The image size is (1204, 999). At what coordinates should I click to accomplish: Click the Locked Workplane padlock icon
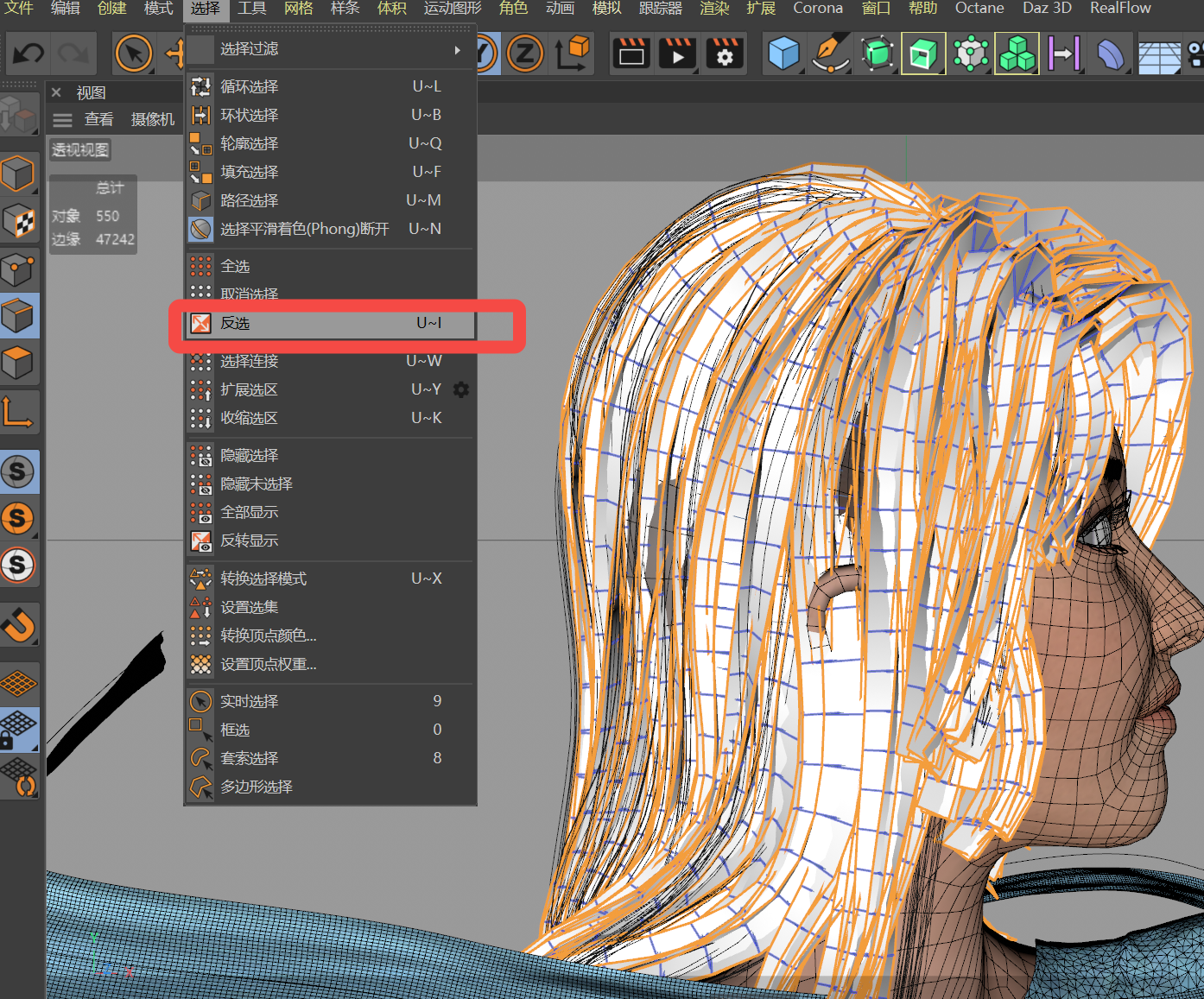pyautogui.click(x=19, y=730)
